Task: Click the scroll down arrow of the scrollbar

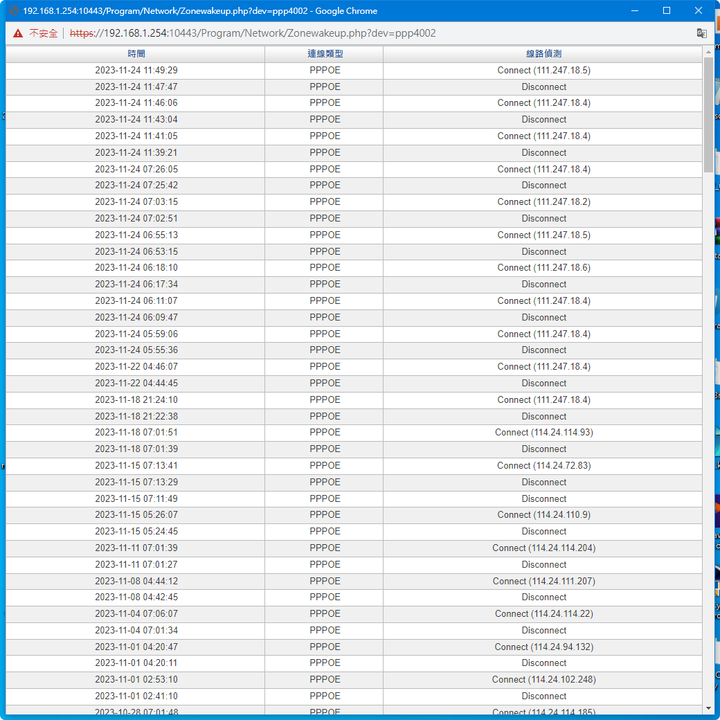Action: (x=708, y=708)
